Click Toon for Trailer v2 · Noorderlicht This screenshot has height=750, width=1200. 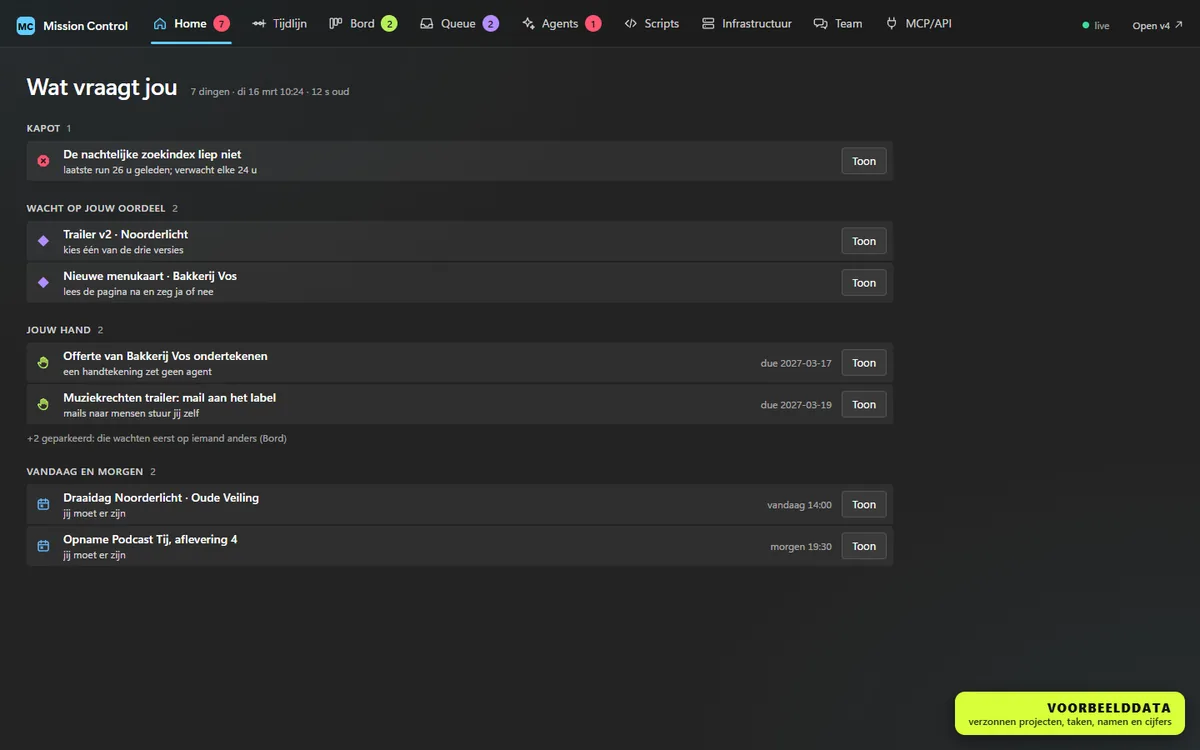(864, 241)
